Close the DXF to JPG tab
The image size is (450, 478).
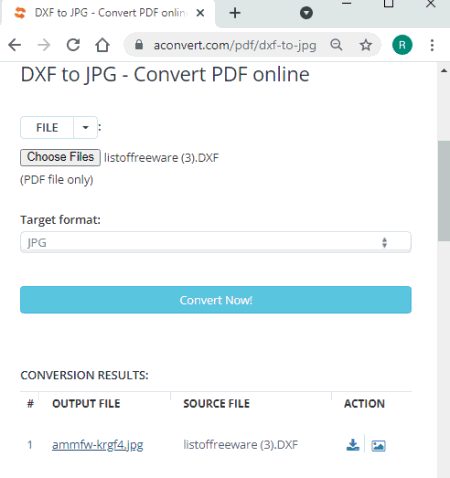click(x=200, y=13)
